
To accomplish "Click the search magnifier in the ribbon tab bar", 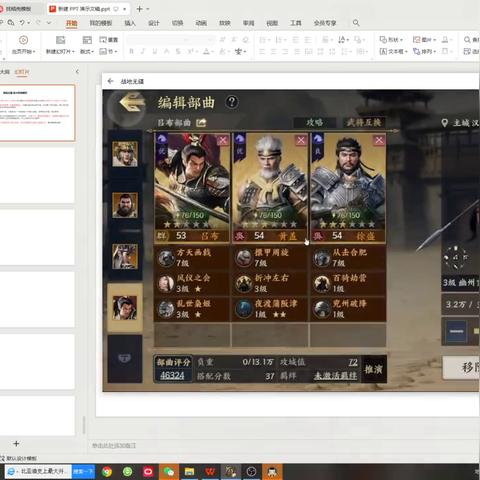I will tap(356, 23).
